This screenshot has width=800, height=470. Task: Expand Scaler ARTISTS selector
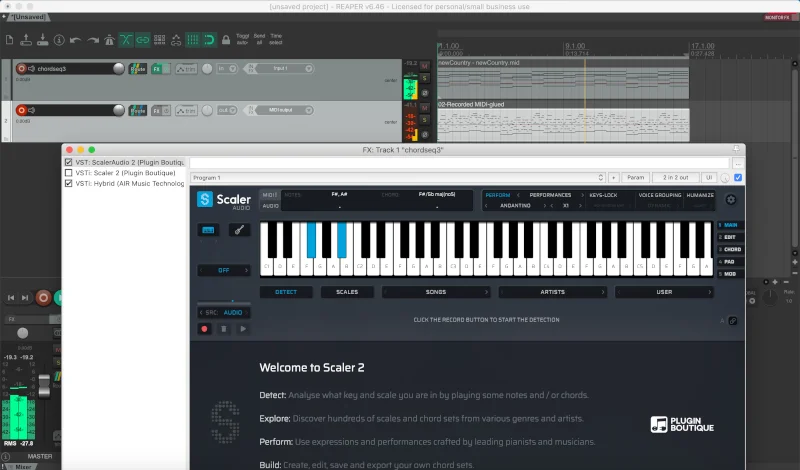[x=553, y=292]
